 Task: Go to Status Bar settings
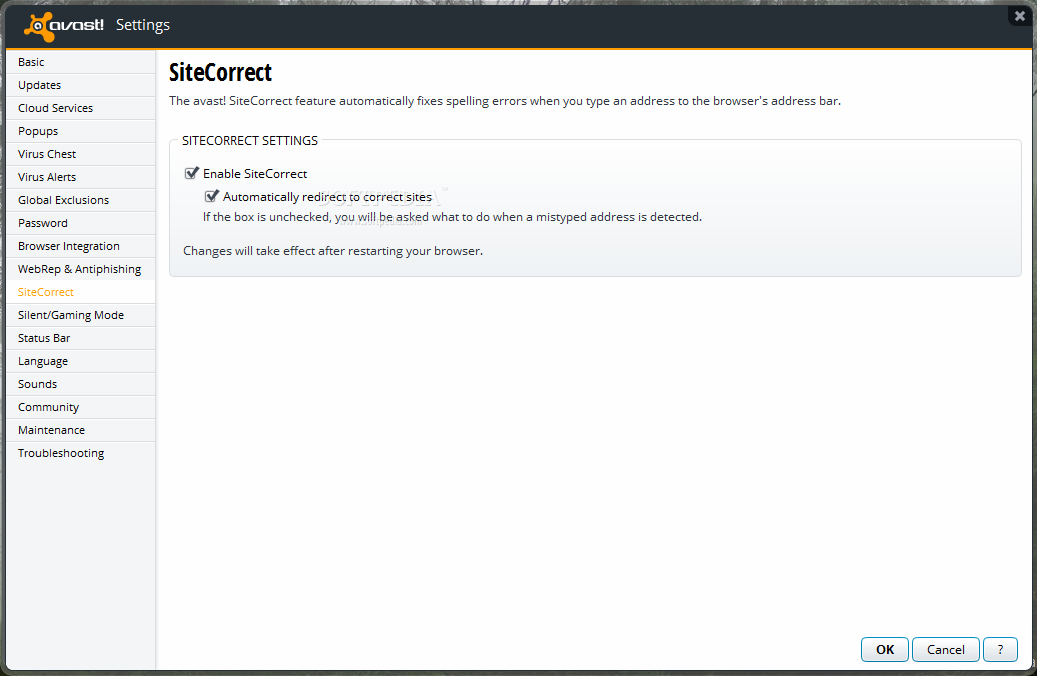coord(81,338)
